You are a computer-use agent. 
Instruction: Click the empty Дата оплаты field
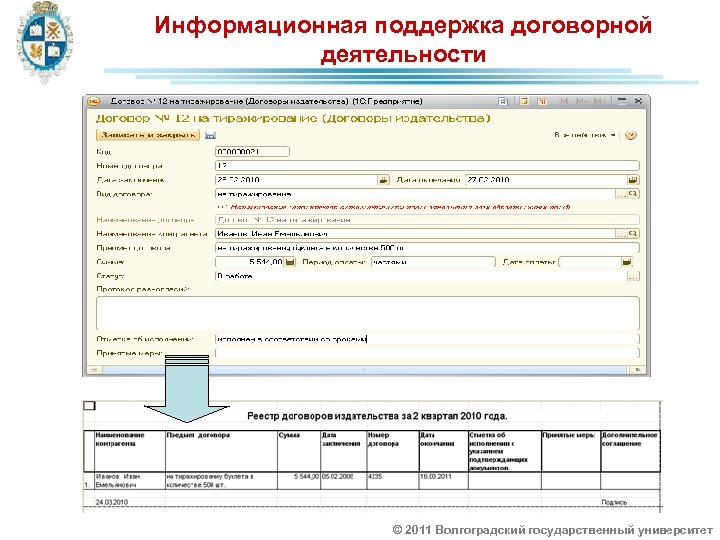click(590, 262)
